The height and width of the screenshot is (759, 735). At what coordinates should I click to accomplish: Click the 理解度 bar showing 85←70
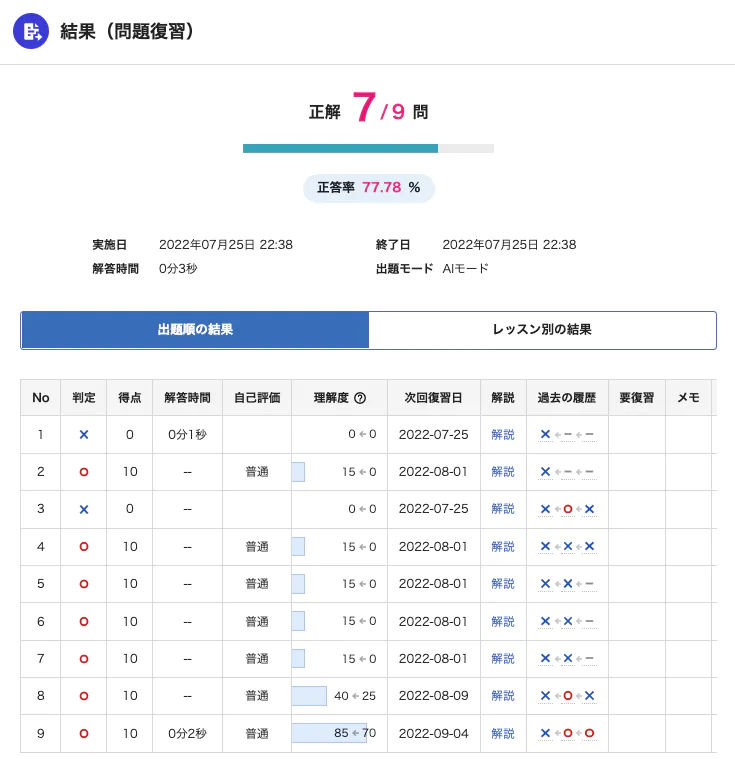tap(329, 733)
